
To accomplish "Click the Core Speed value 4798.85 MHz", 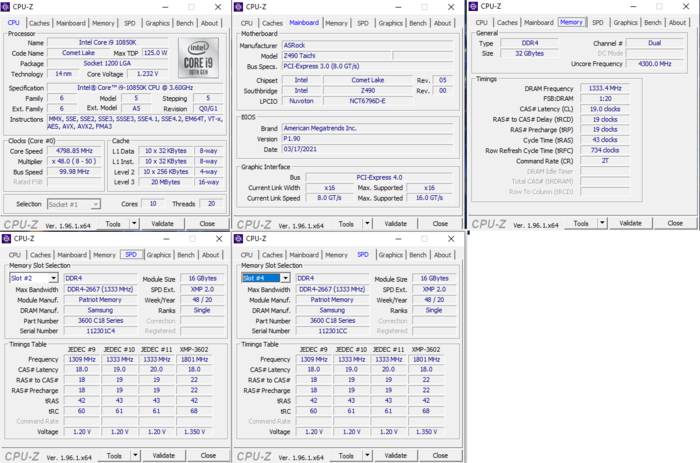I will (x=74, y=151).
